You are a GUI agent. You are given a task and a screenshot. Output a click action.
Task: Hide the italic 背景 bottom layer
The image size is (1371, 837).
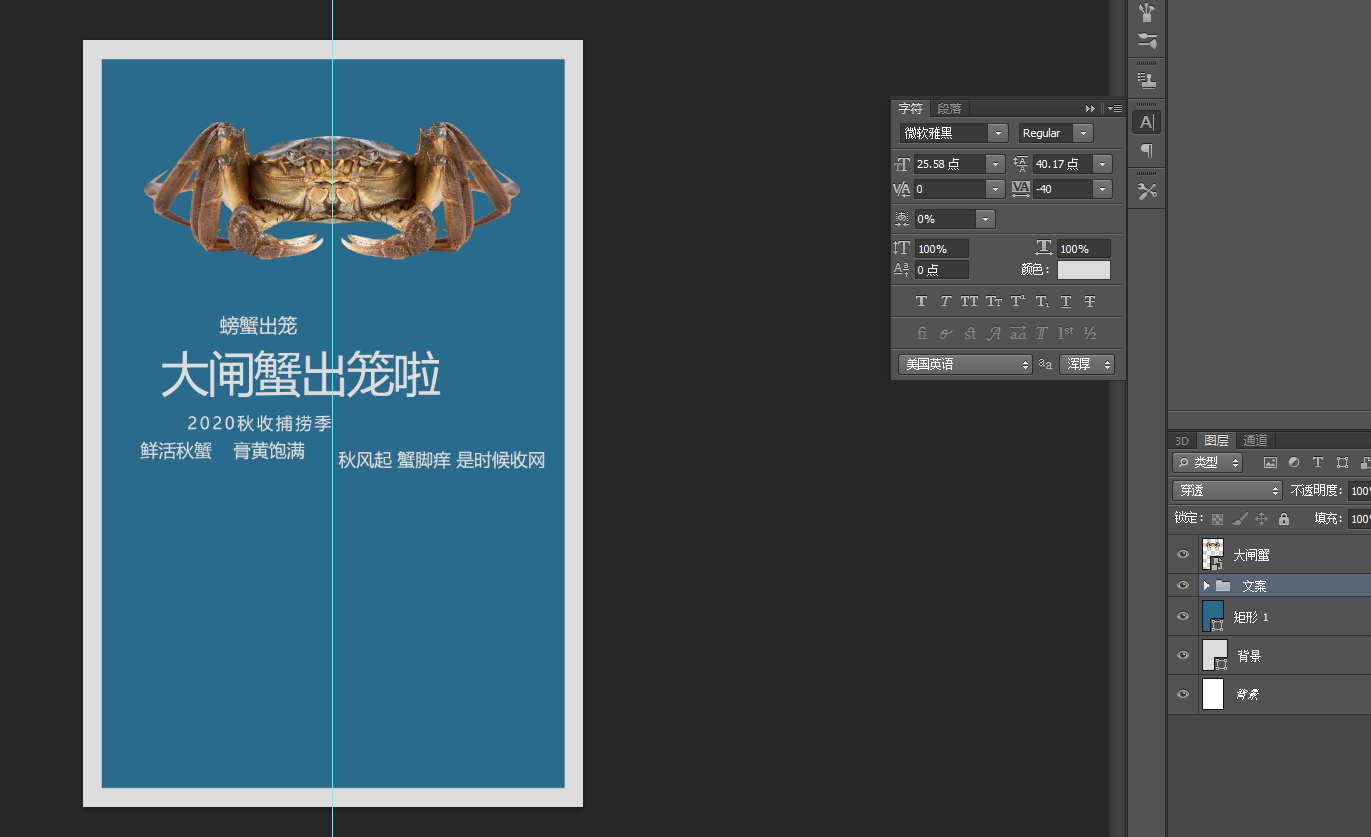[x=1183, y=694]
